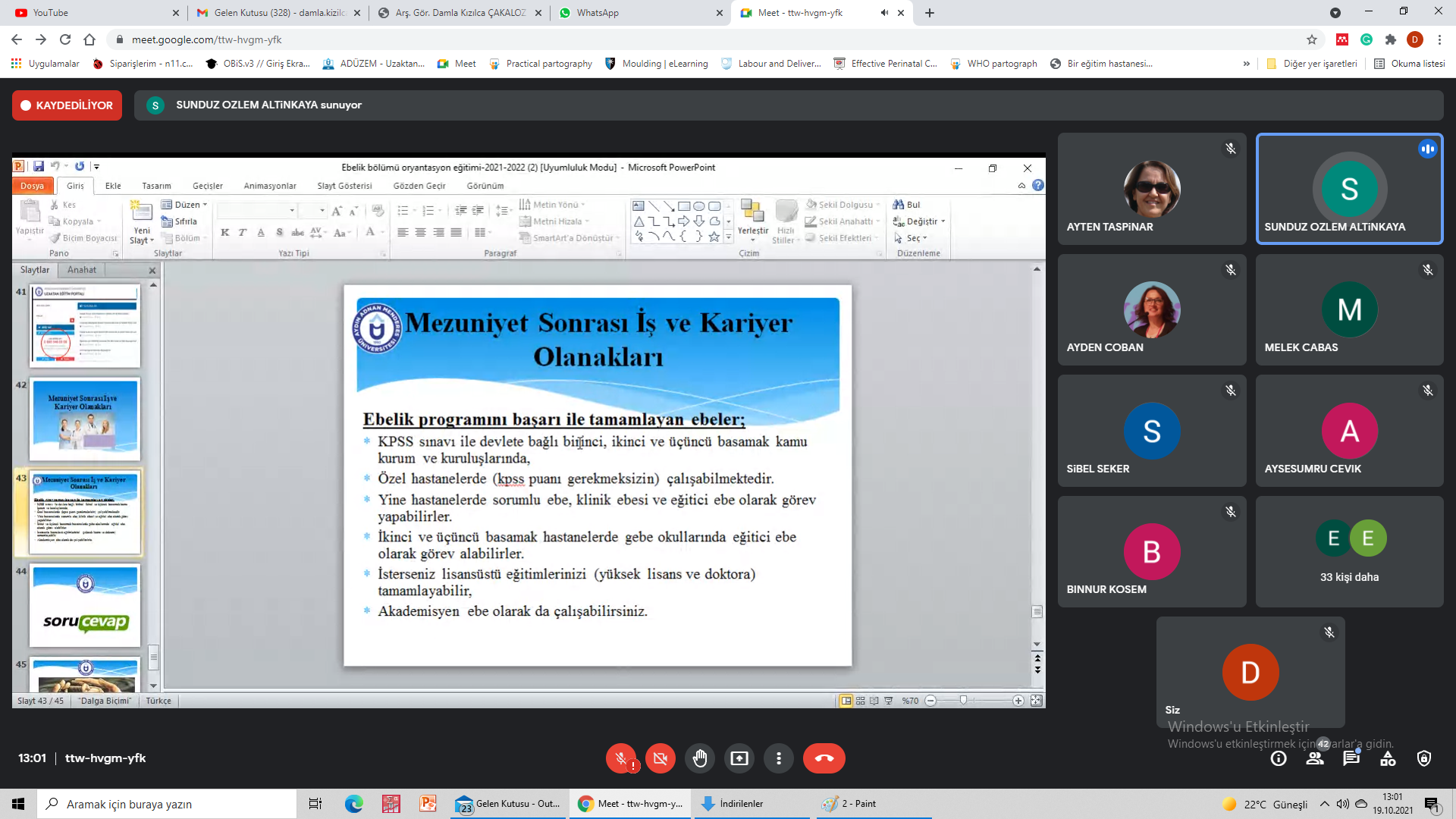The width and height of the screenshot is (1456, 819).
Task: Open the three-dot more options menu
Action: [779, 758]
